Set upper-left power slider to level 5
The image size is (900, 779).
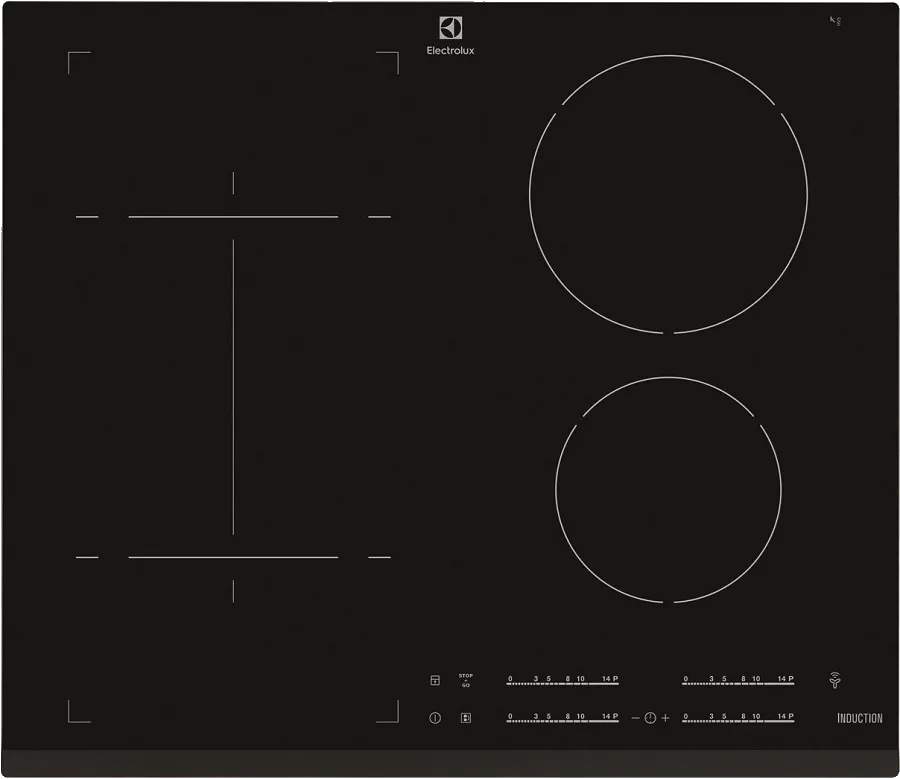click(549, 681)
